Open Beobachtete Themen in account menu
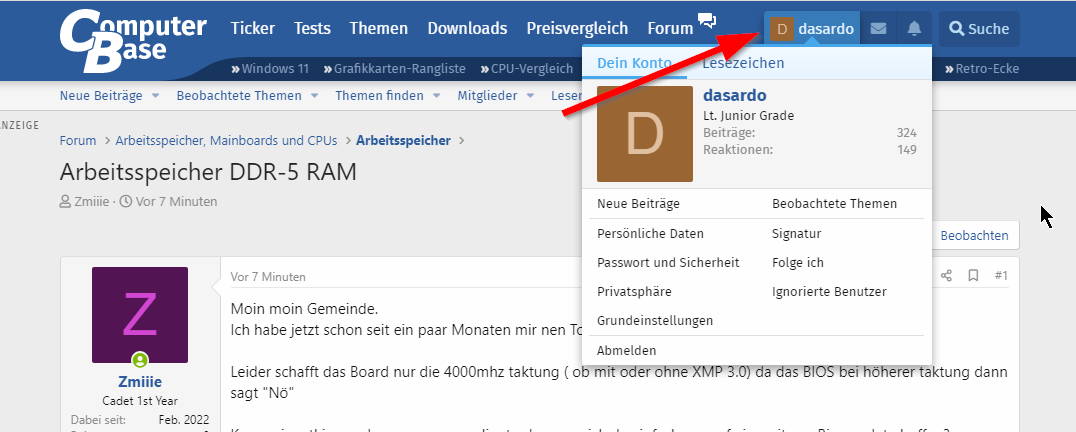Image resolution: width=1076 pixels, height=432 pixels. pyautogui.click(x=834, y=204)
